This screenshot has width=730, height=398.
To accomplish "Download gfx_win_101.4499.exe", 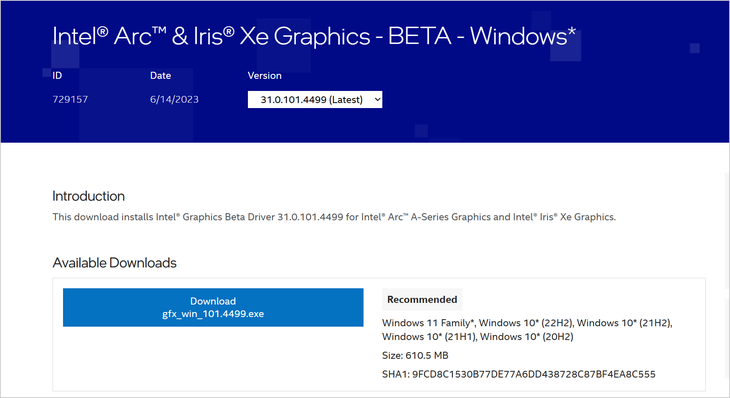I will pos(213,307).
